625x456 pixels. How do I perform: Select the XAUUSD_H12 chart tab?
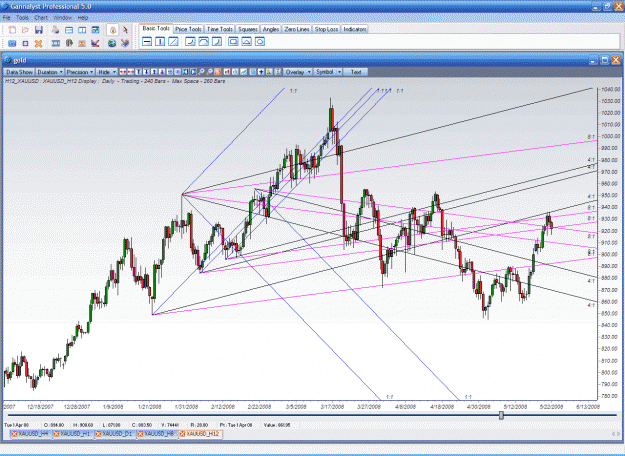199,433
